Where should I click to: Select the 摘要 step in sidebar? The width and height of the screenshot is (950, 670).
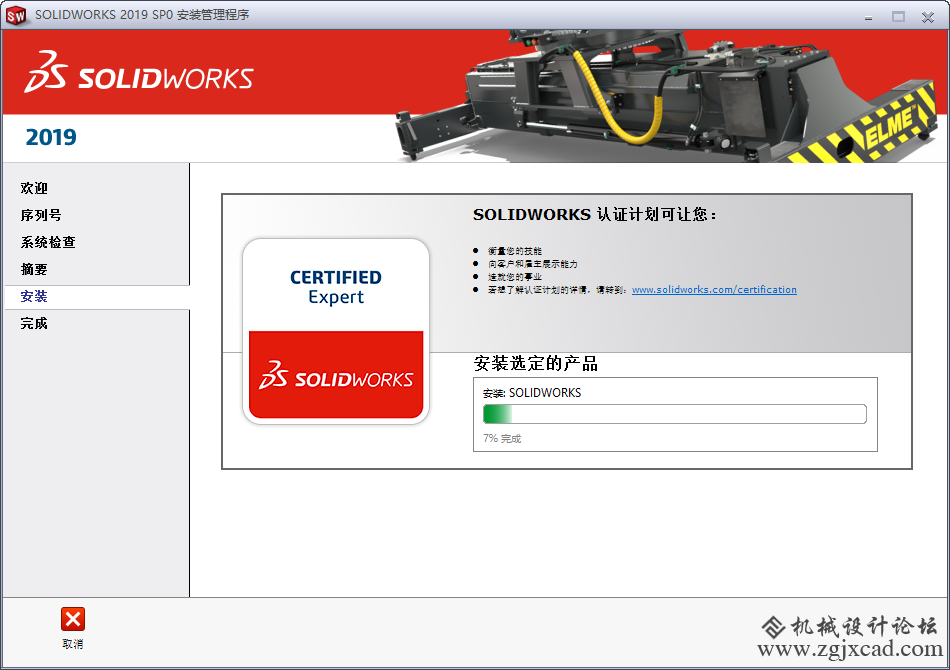click(x=34, y=270)
